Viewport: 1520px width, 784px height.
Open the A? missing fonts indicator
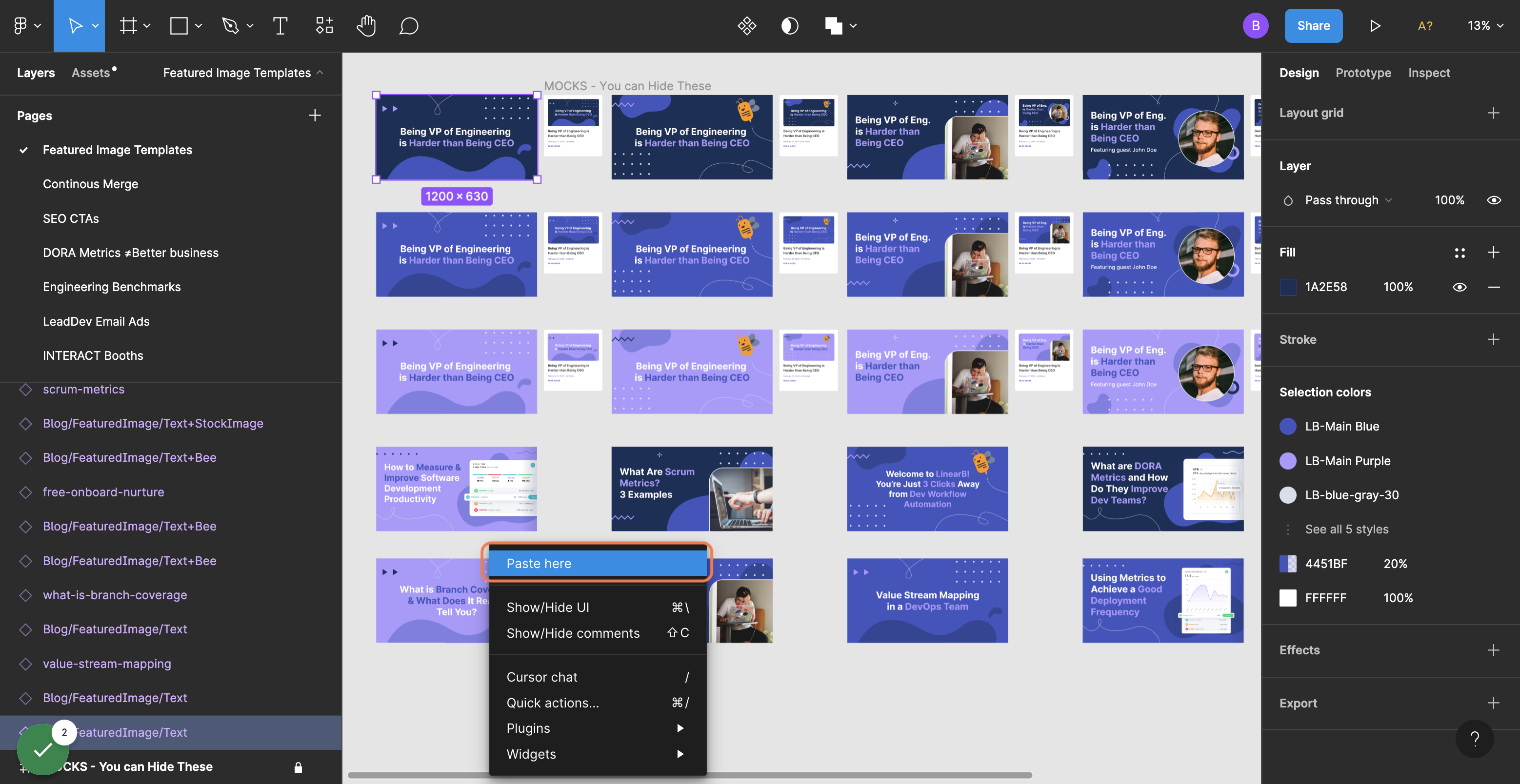pos(1424,25)
